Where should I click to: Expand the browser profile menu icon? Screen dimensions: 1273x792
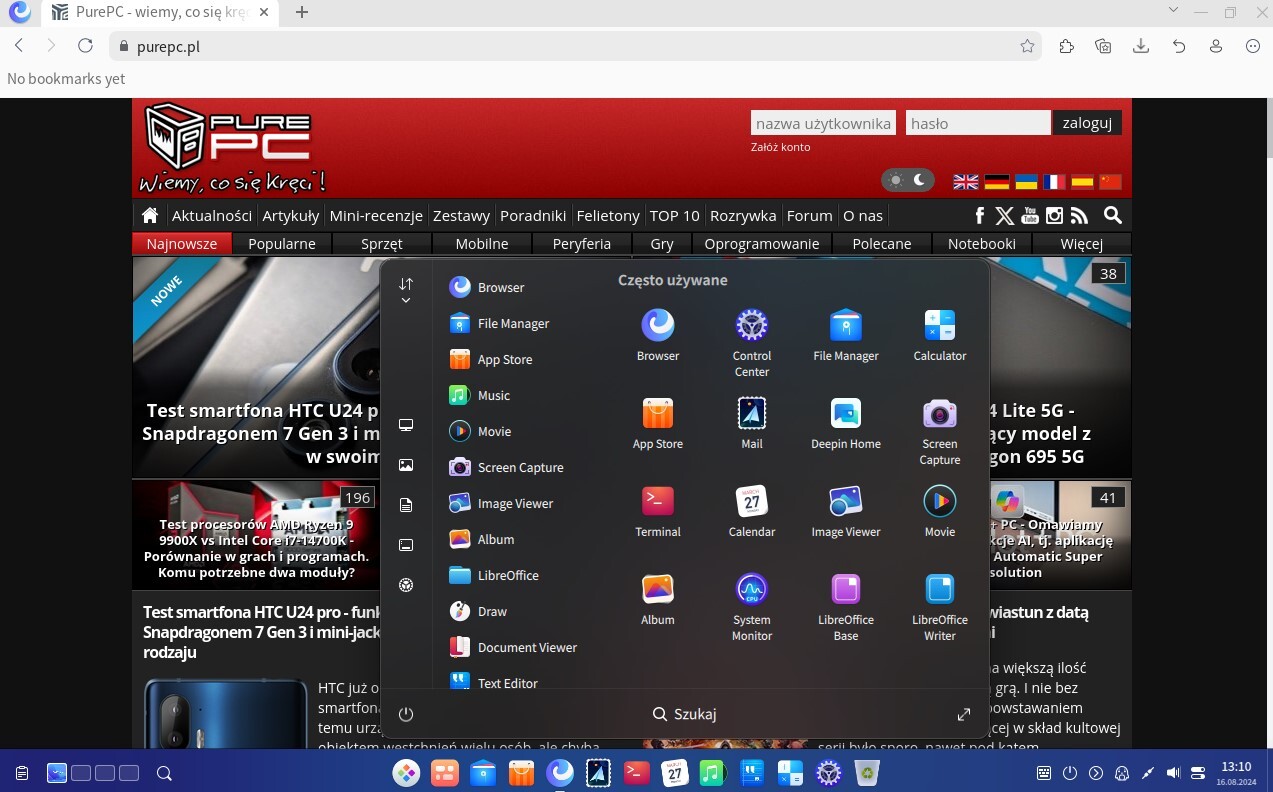click(x=1215, y=46)
